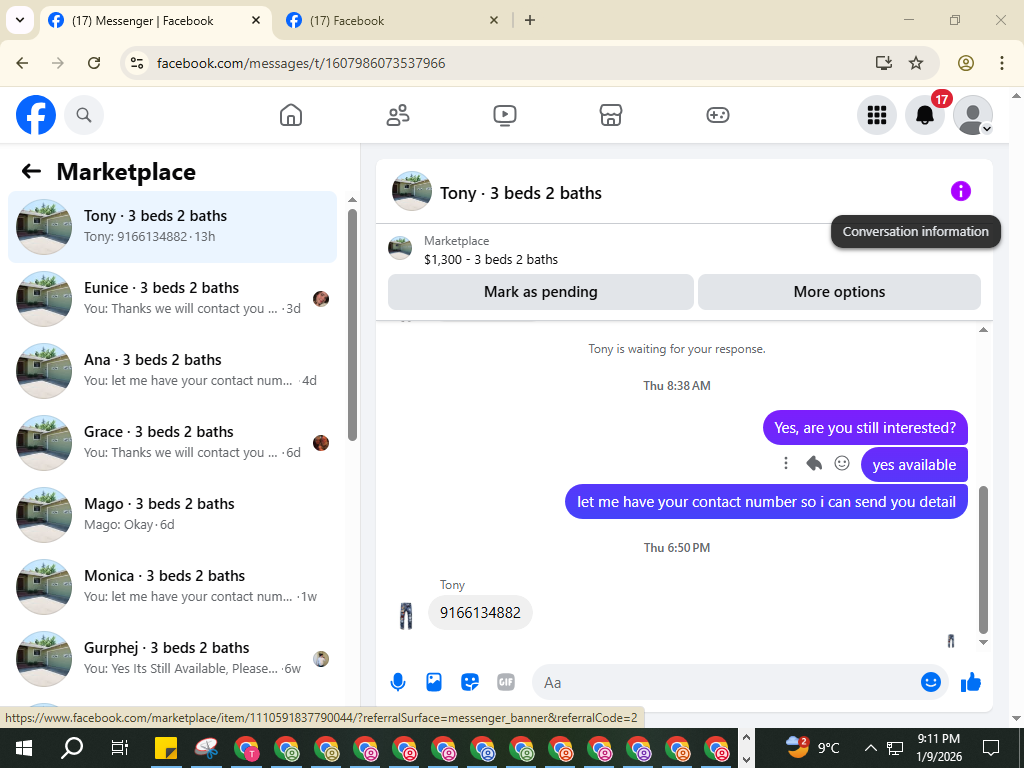Open a new browser tab
Image resolution: width=1024 pixels, height=768 pixels.
[530, 21]
